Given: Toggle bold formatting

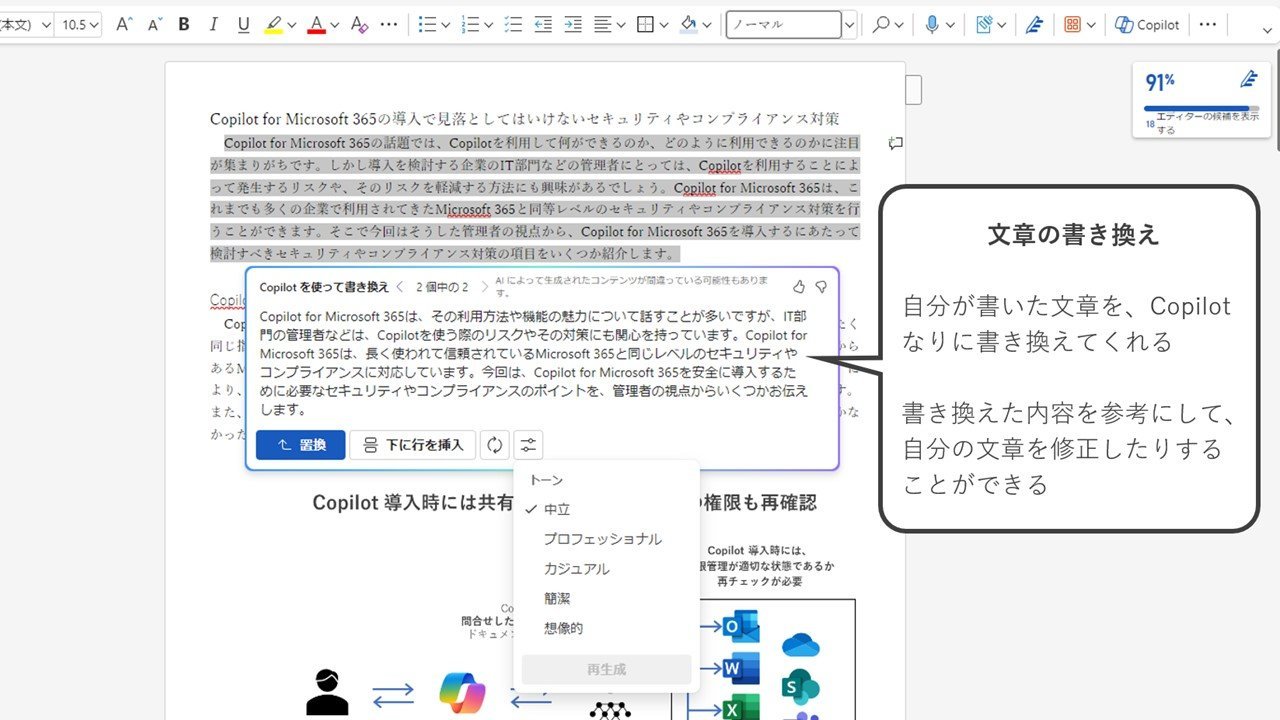Looking at the screenshot, I should click(x=184, y=24).
